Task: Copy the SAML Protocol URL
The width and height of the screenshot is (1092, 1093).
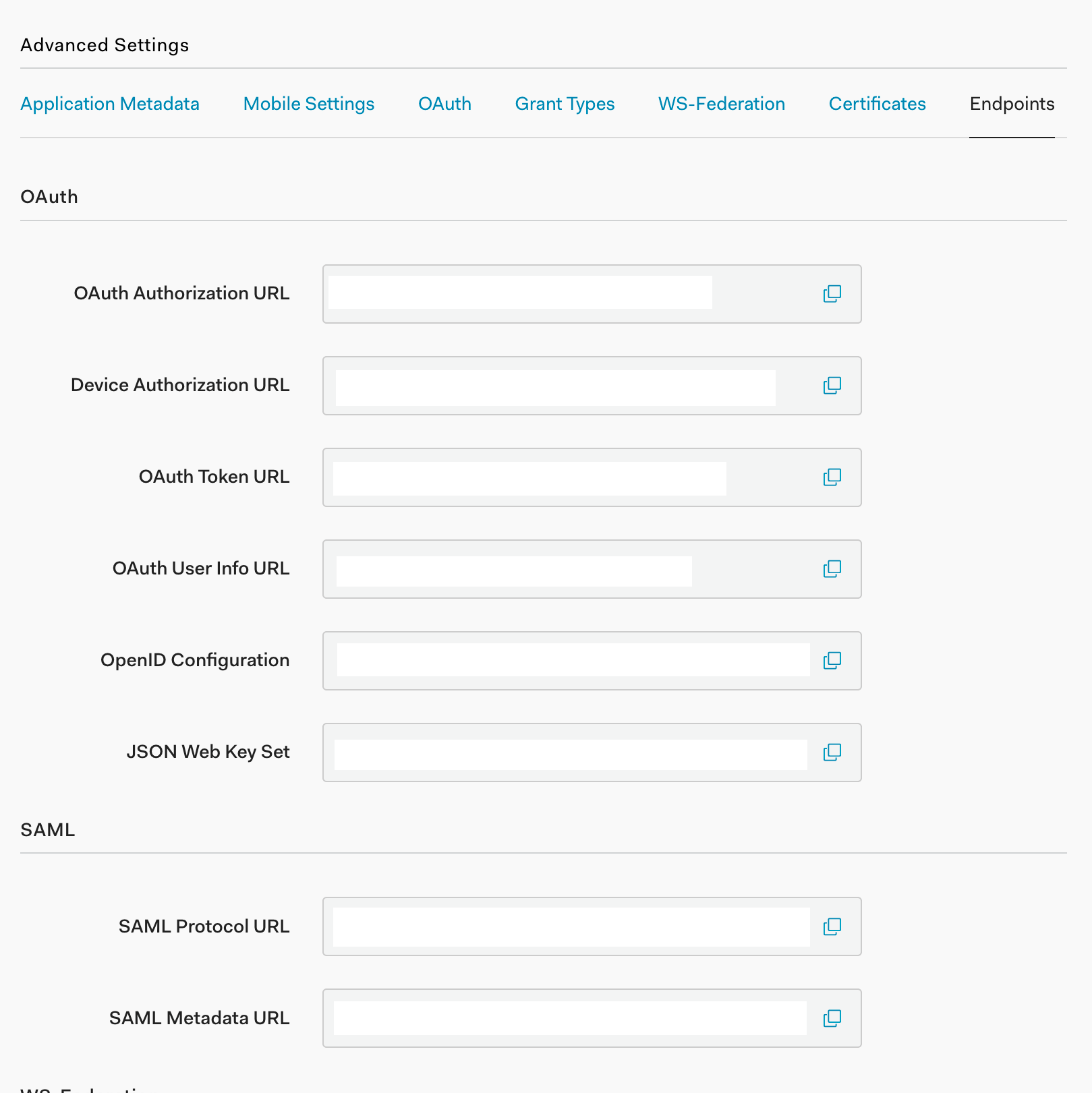Action: click(x=832, y=926)
